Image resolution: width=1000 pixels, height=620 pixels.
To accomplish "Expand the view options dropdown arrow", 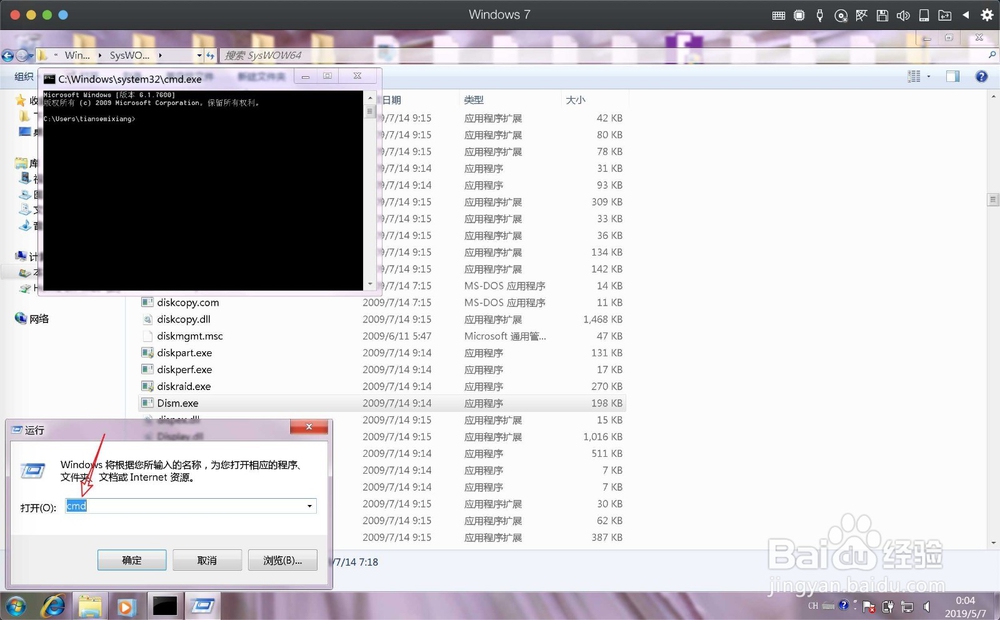I will 929,77.
